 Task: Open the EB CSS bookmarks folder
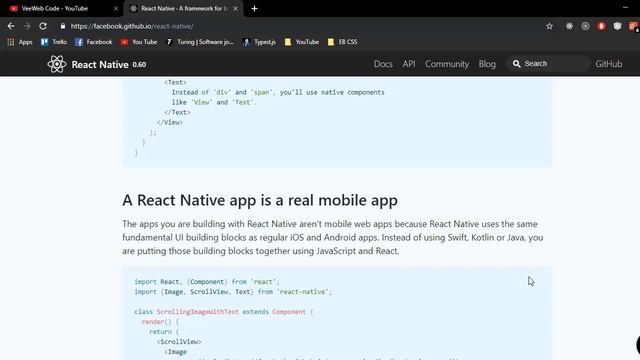click(342, 42)
